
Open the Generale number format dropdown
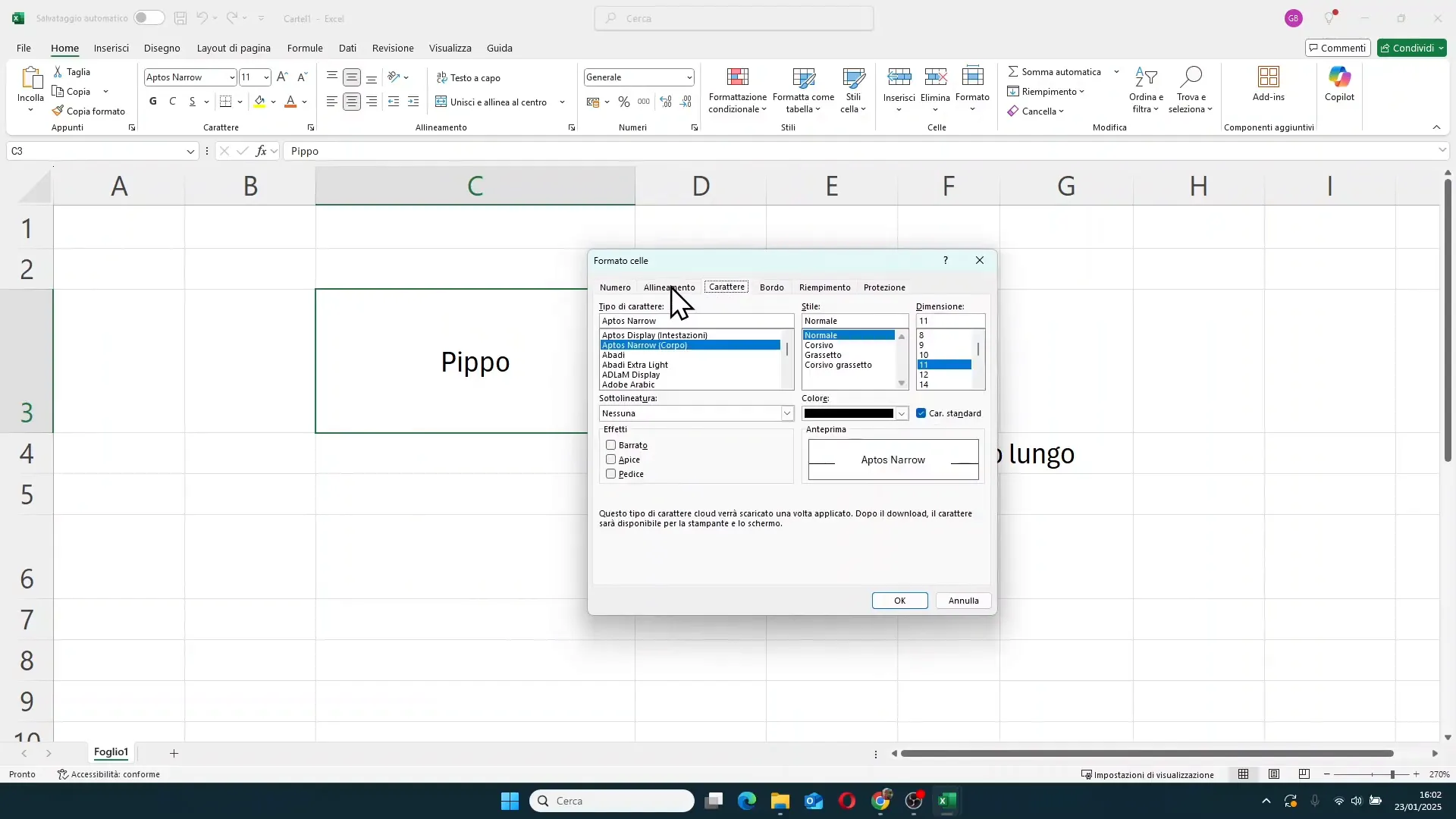(x=689, y=77)
